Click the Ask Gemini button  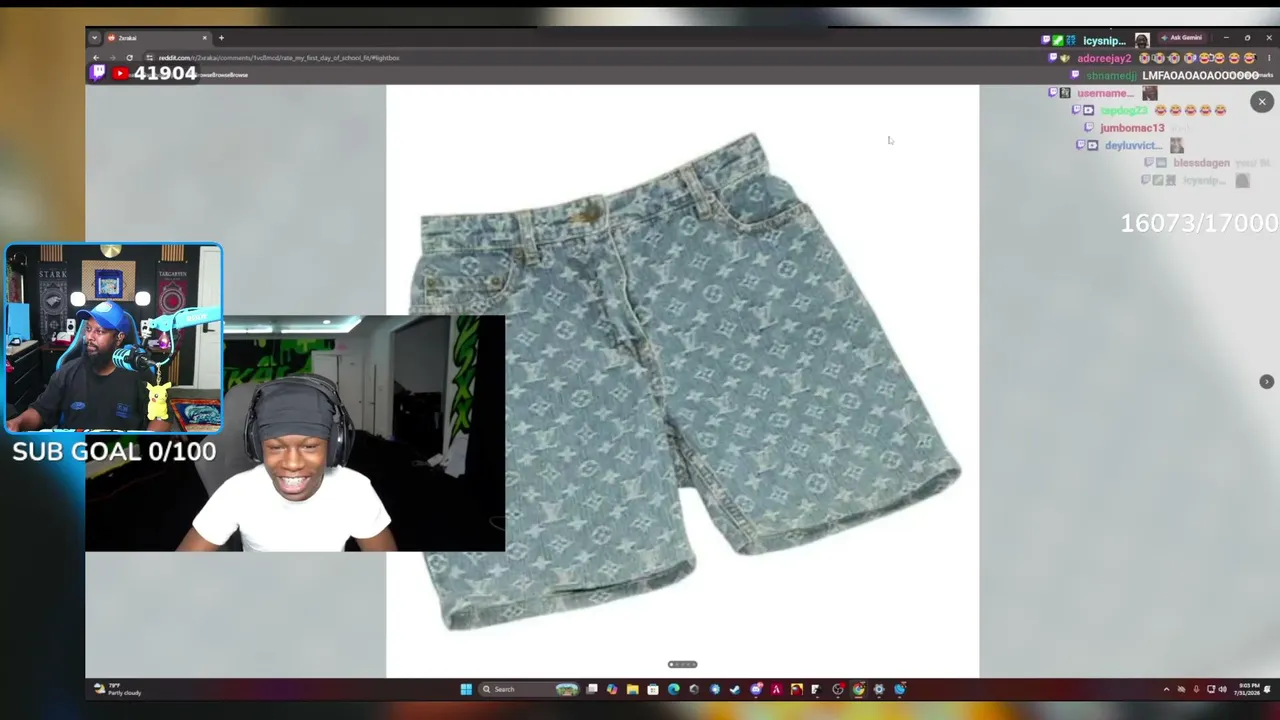click(x=1181, y=38)
